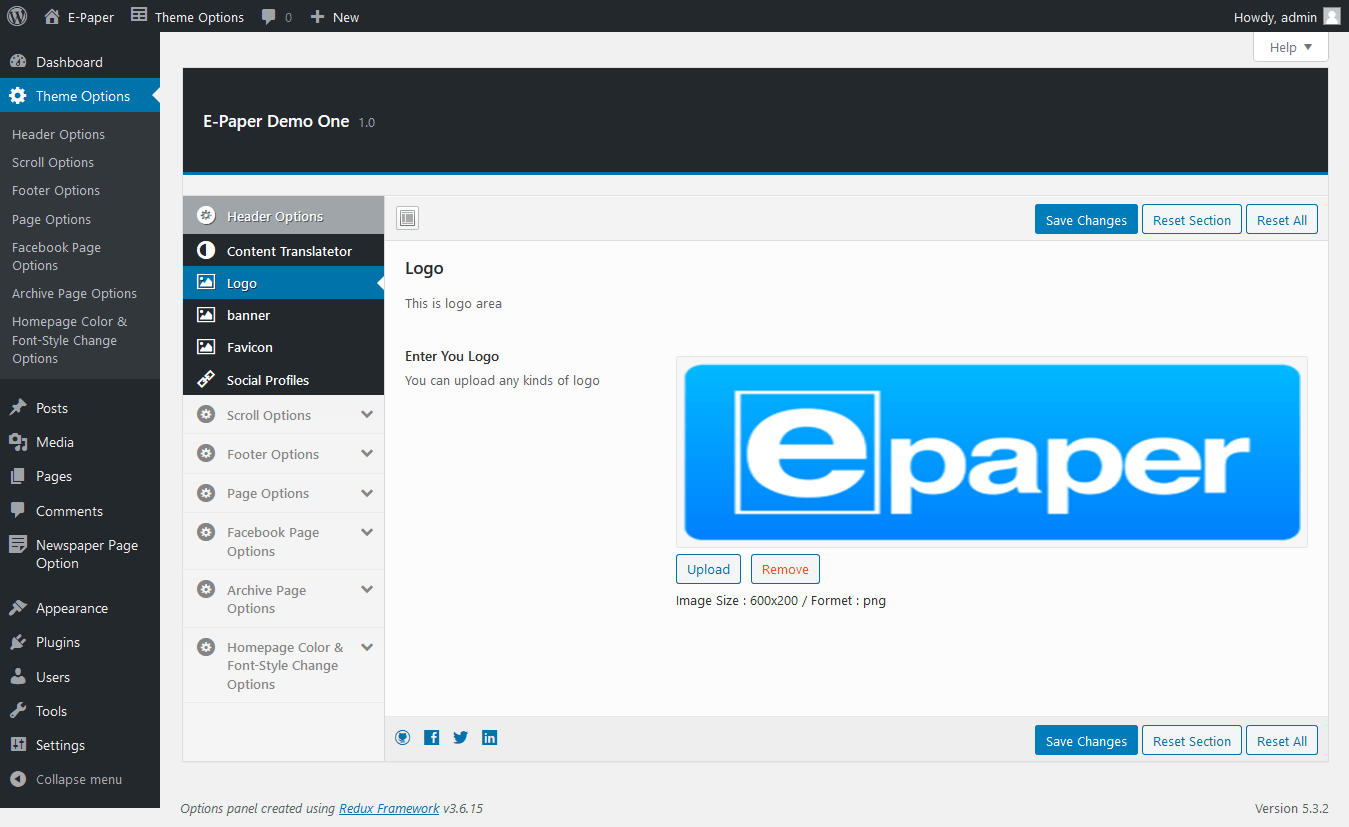This screenshot has width=1349, height=827.
Task: Select the Logo tab
Action: coord(284,283)
